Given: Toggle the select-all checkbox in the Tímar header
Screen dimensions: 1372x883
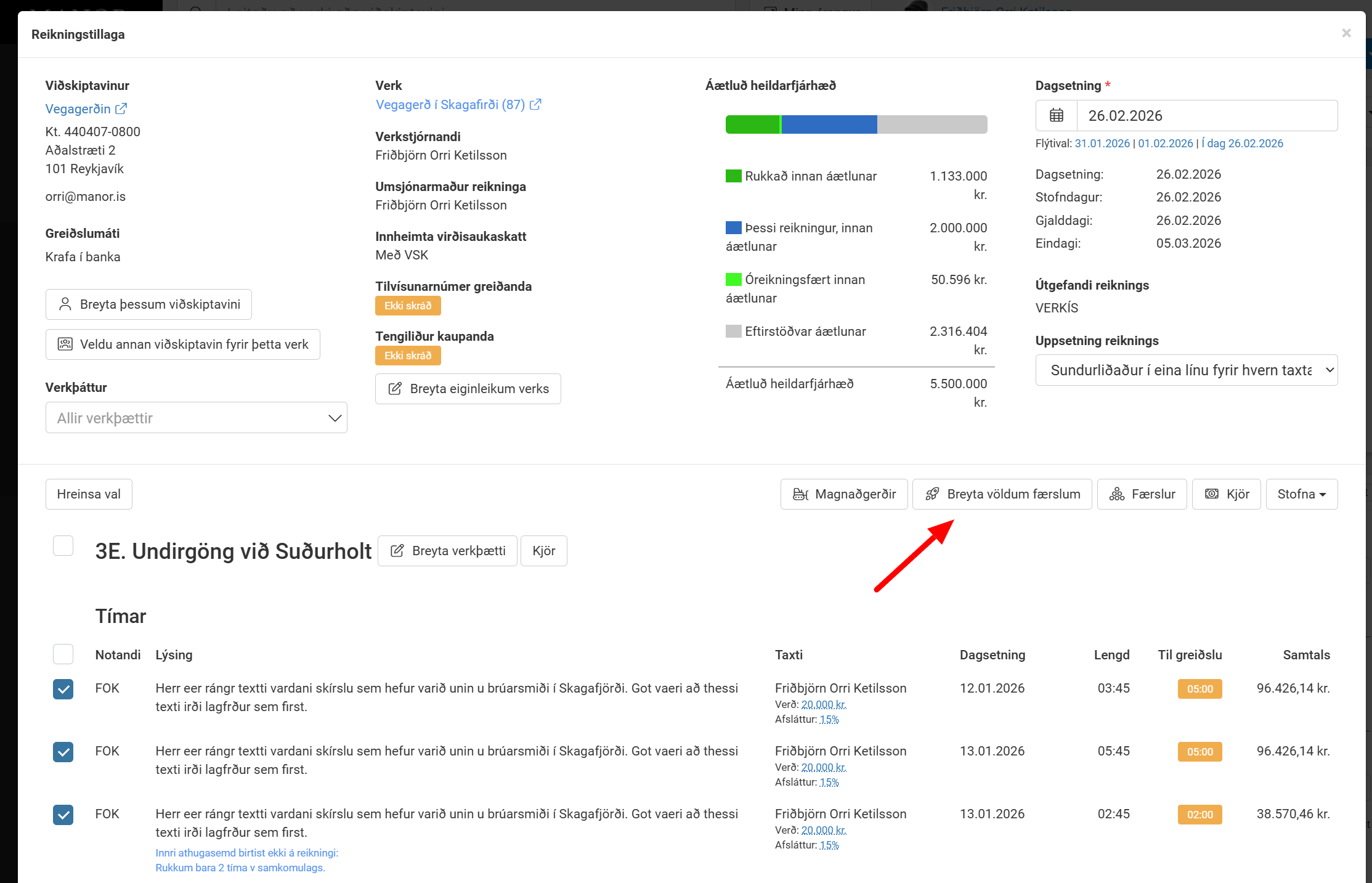Looking at the screenshot, I should [x=63, y=654].
